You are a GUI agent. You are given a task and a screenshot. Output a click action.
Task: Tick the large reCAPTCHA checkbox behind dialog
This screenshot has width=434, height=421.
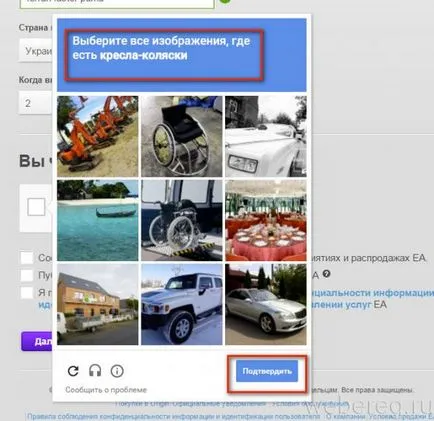pos(36,207)
